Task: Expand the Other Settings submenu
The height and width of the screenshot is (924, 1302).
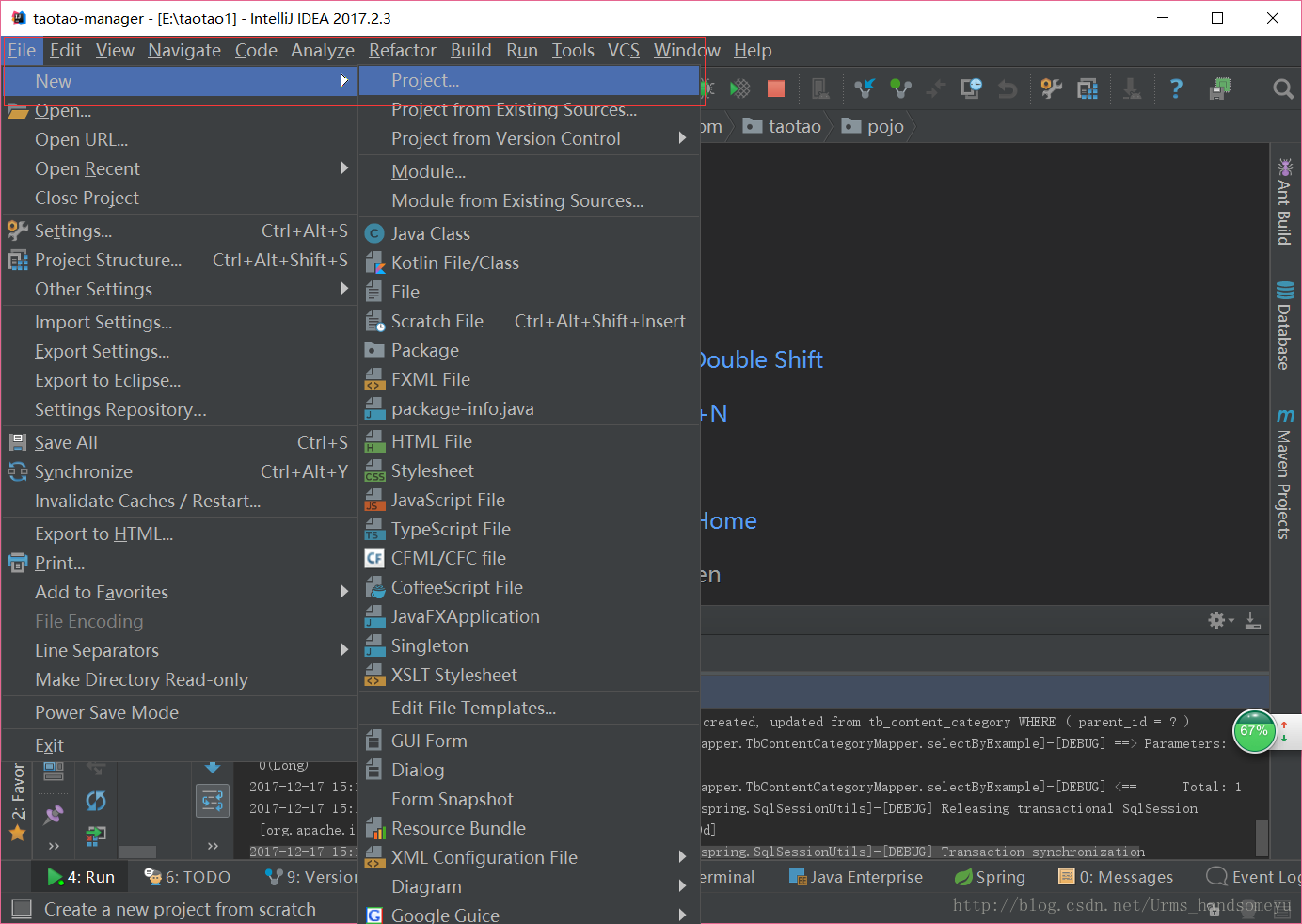Action: coord(180,289)
